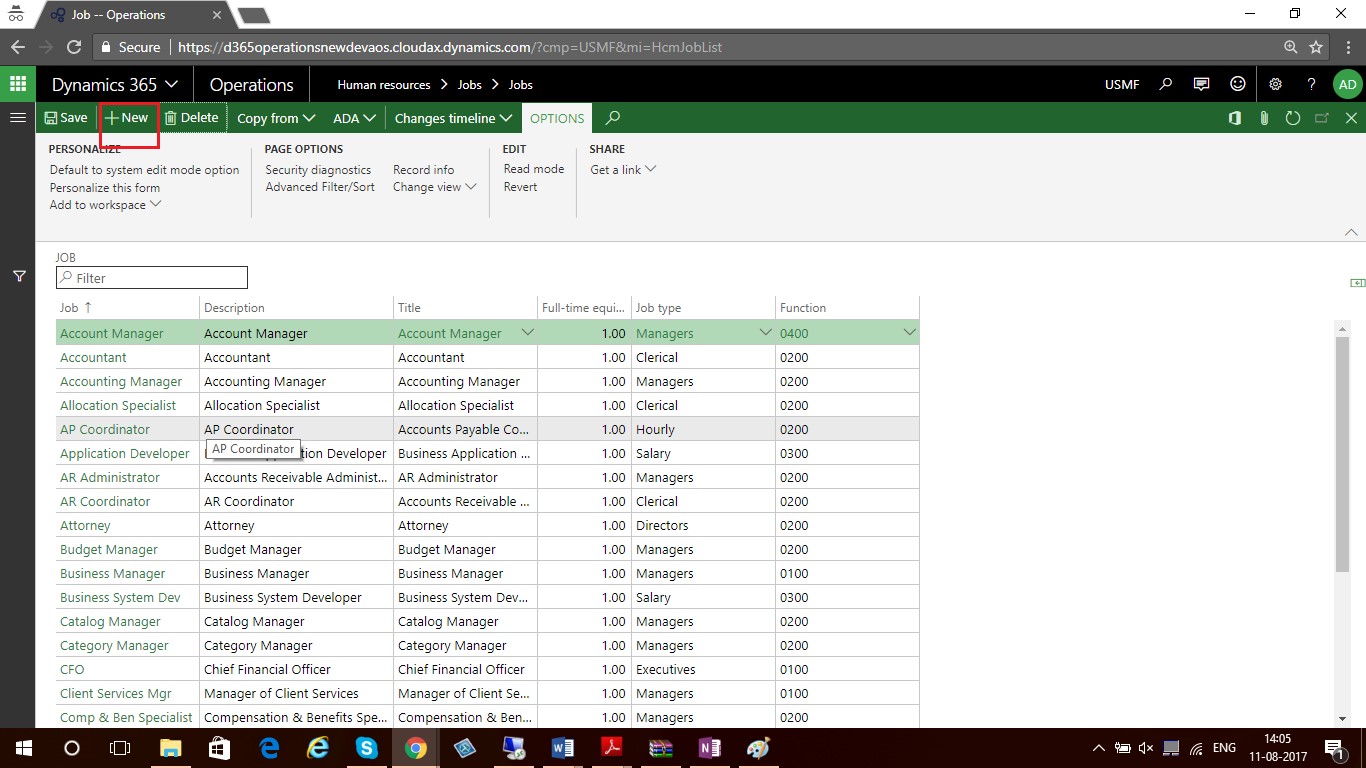The height and width of the screenshot is (768, 1366).
Task: Click the attachments paperclip icon
Action: 1264,118
